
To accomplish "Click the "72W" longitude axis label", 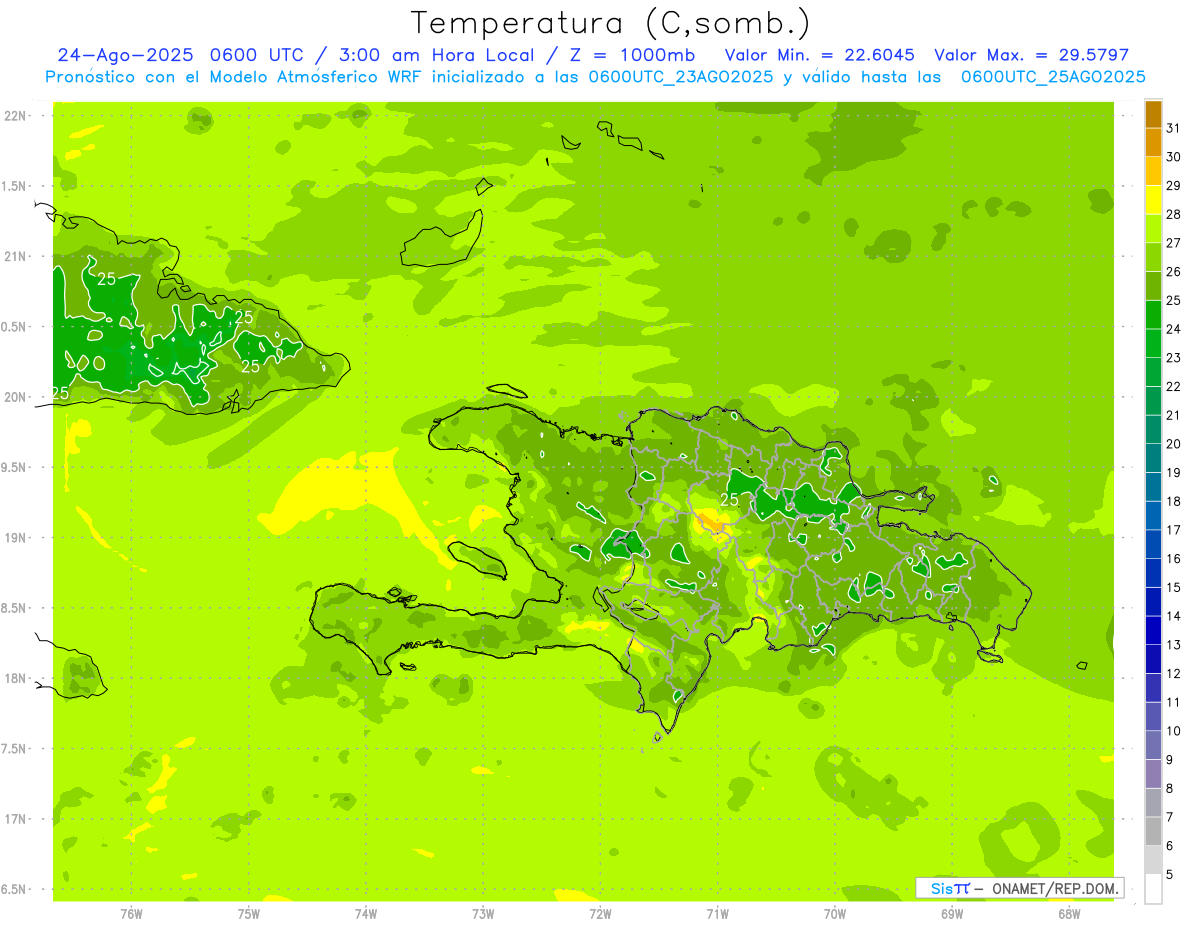I will [x=600, y=913].
